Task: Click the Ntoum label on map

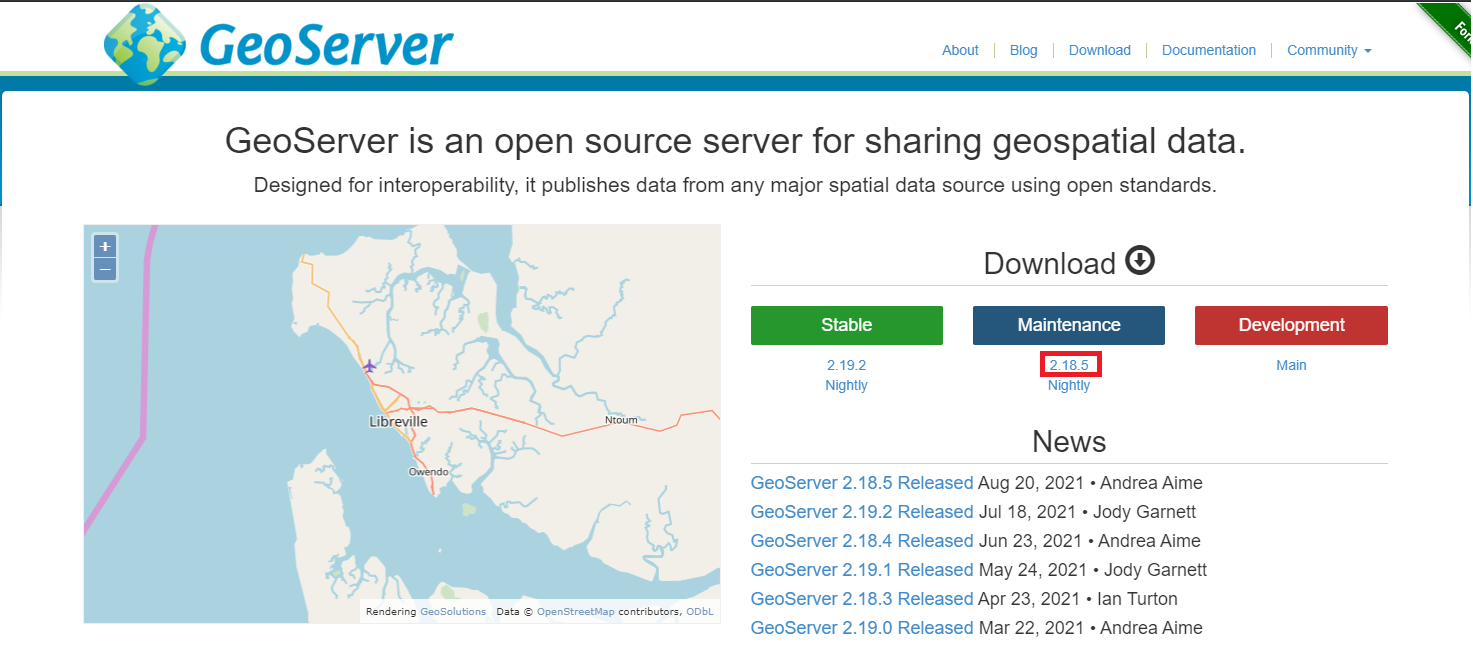Action: tap(621, 420)
